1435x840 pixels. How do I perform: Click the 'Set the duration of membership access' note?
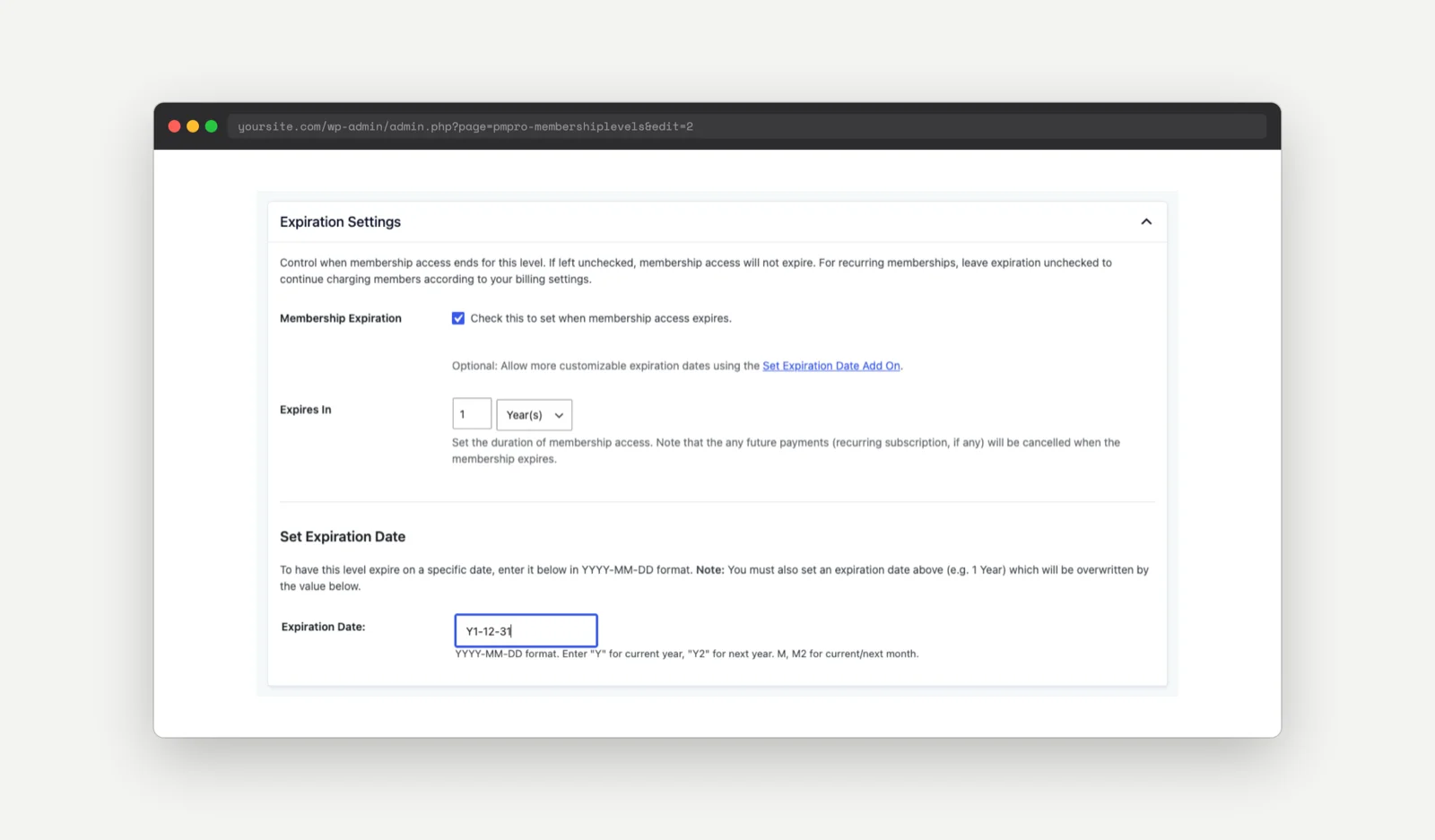pos(786,450)
